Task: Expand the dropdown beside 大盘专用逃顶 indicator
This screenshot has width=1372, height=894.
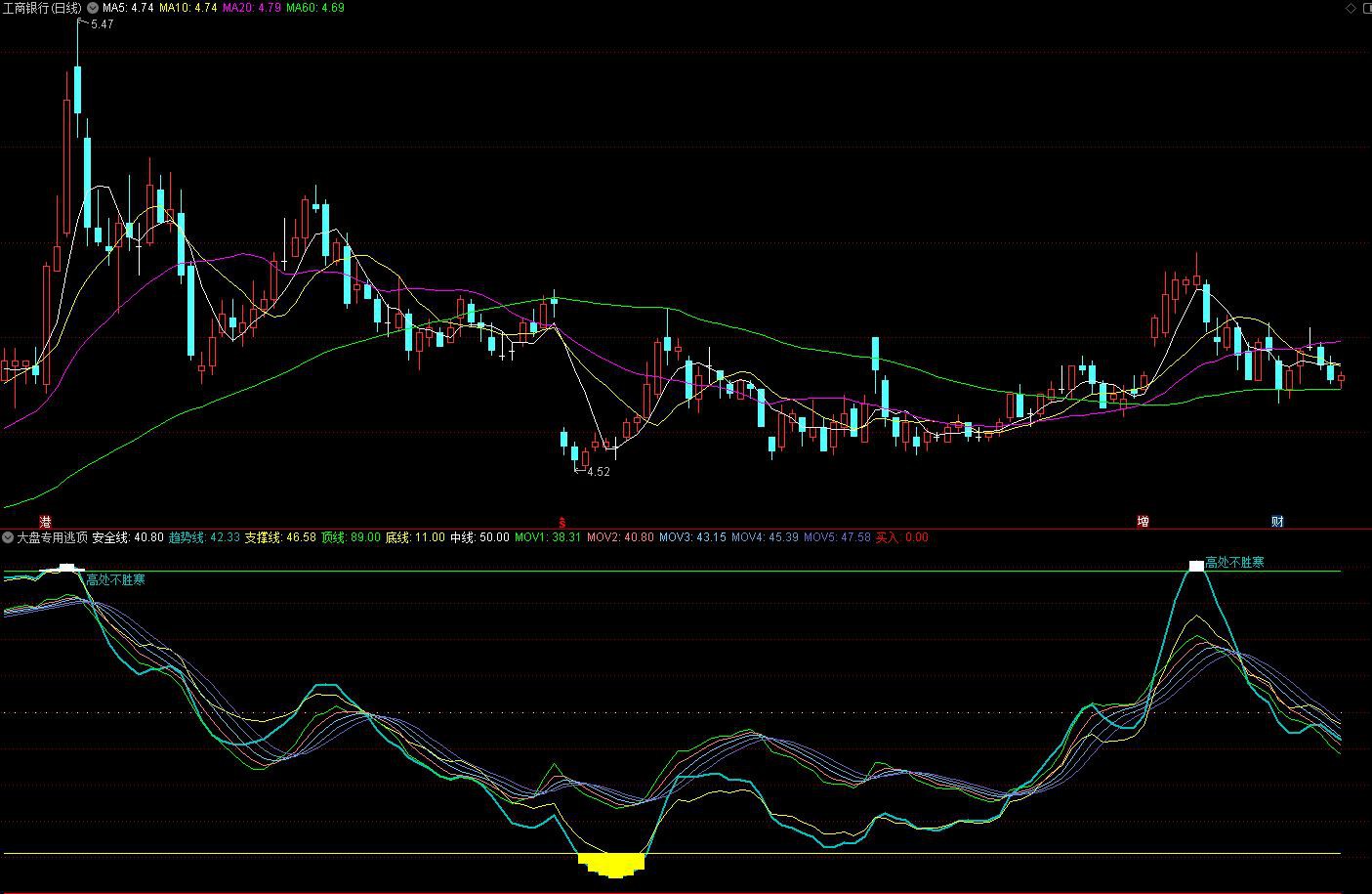Action: (x=8, y=537)
